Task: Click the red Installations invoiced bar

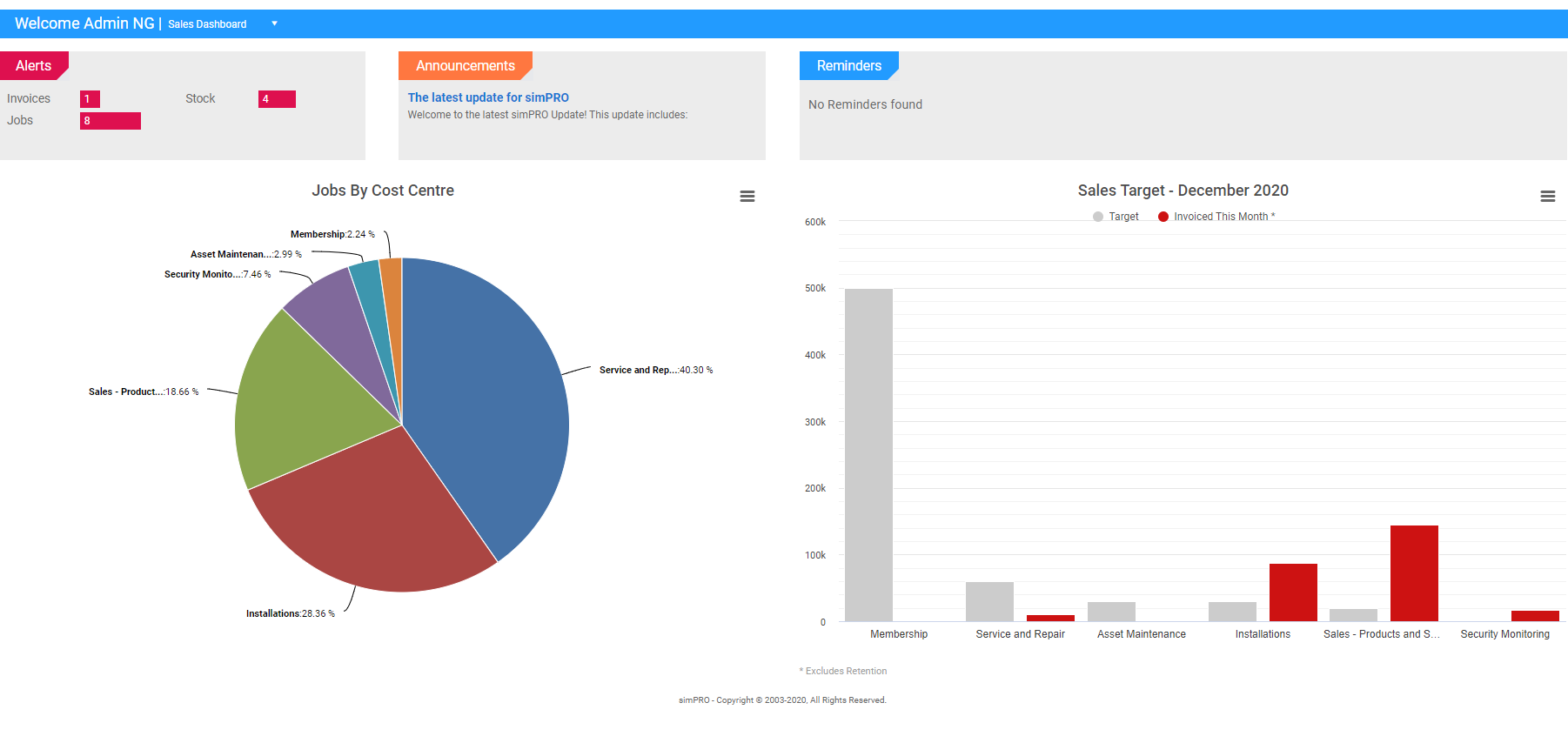Action: (1293, 592)
